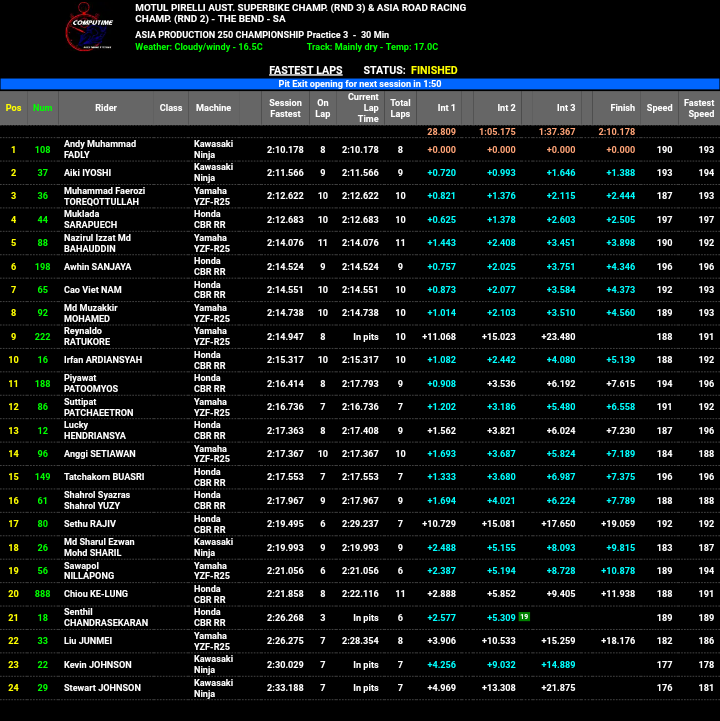The height and width of the screenshot is (721, 720).
Task: Select rider Chiou KE-LUNG
Action: (x=96, y=594)
